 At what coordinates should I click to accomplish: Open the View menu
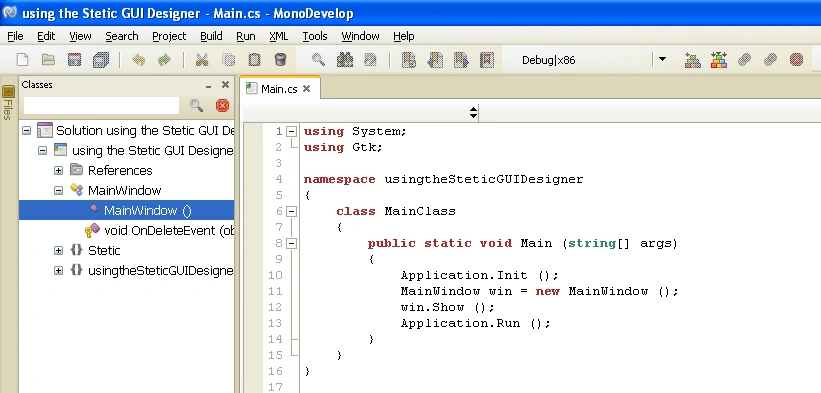click(x=80, y=36)
